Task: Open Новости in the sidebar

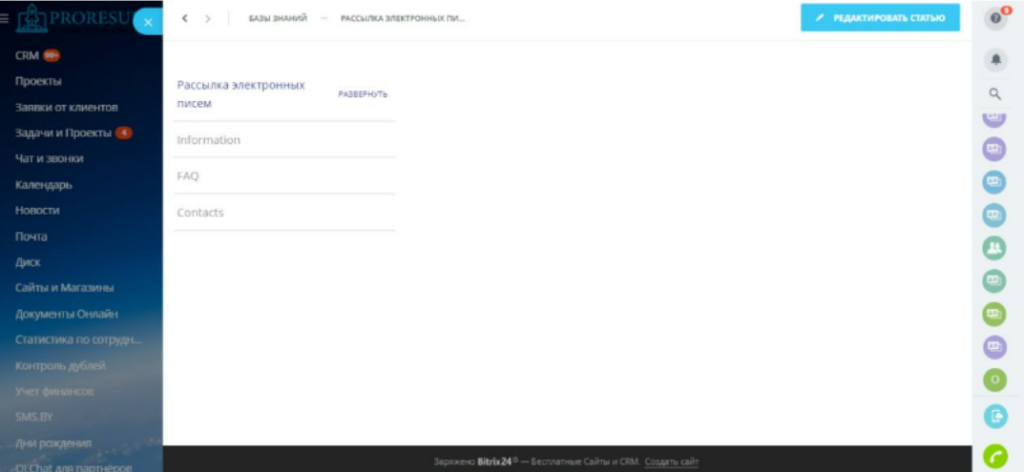Action: (37, 210)
